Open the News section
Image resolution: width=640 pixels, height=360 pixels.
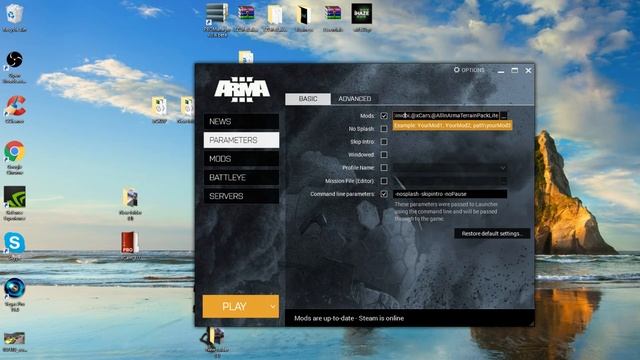241,122
